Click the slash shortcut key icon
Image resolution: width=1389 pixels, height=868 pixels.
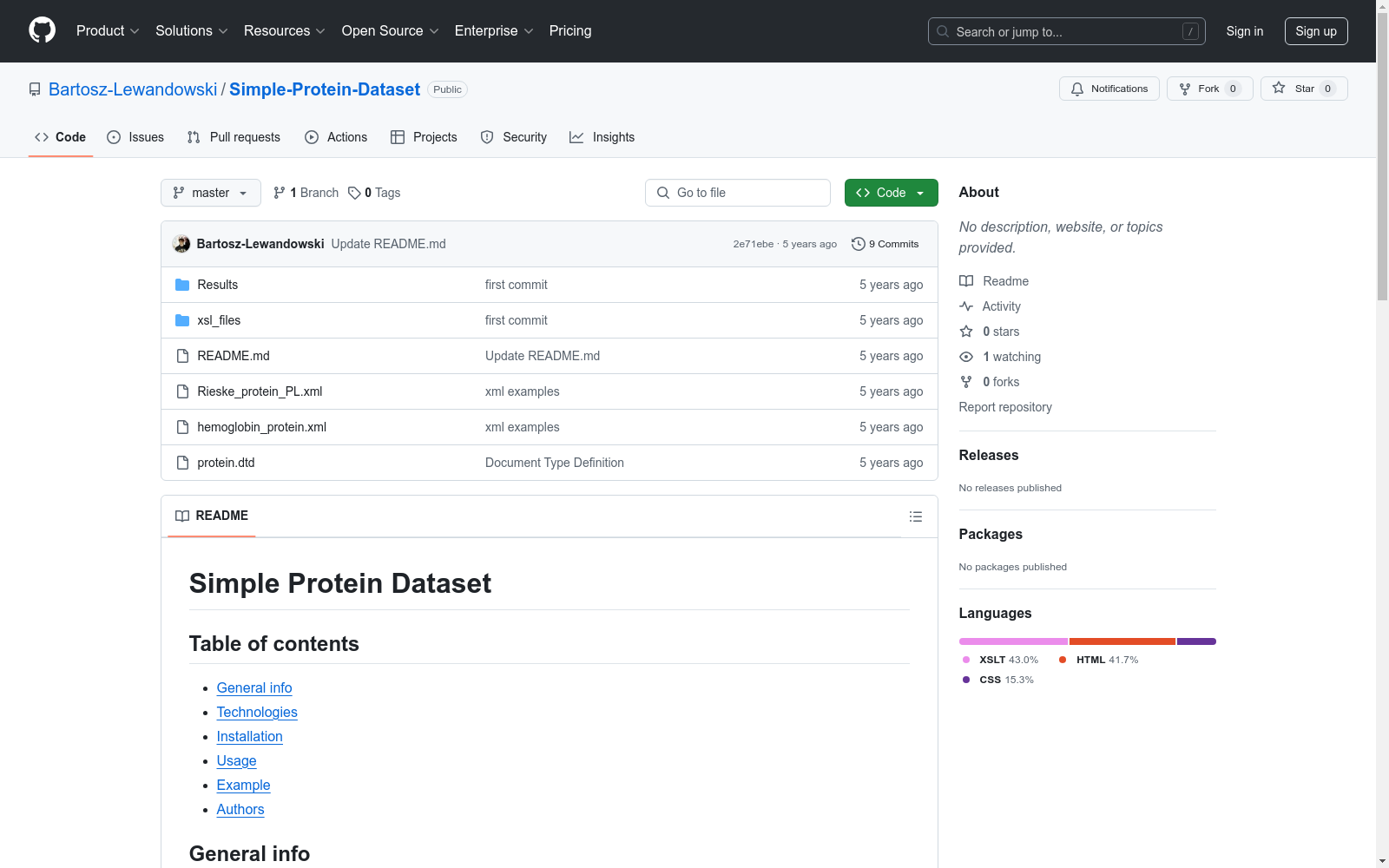click(1190, 31)
